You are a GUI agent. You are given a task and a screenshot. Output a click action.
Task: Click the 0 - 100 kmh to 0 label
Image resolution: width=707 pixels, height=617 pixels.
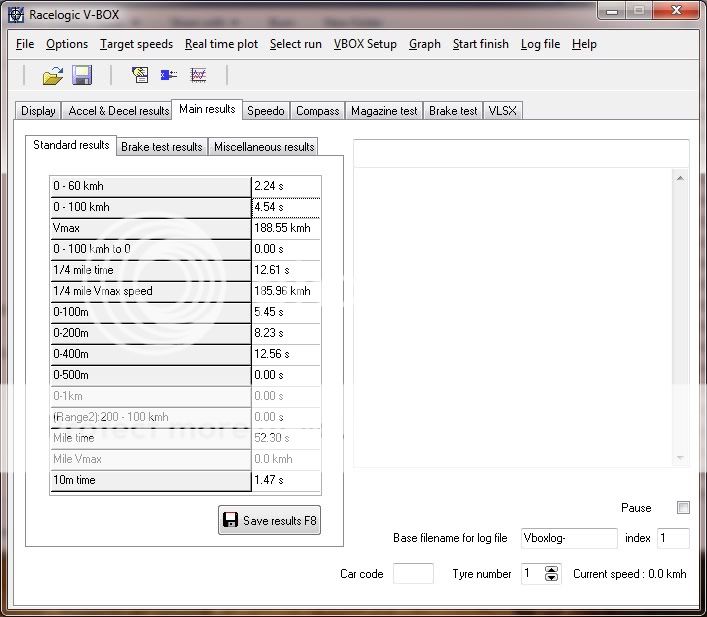(x=151, y=249)
